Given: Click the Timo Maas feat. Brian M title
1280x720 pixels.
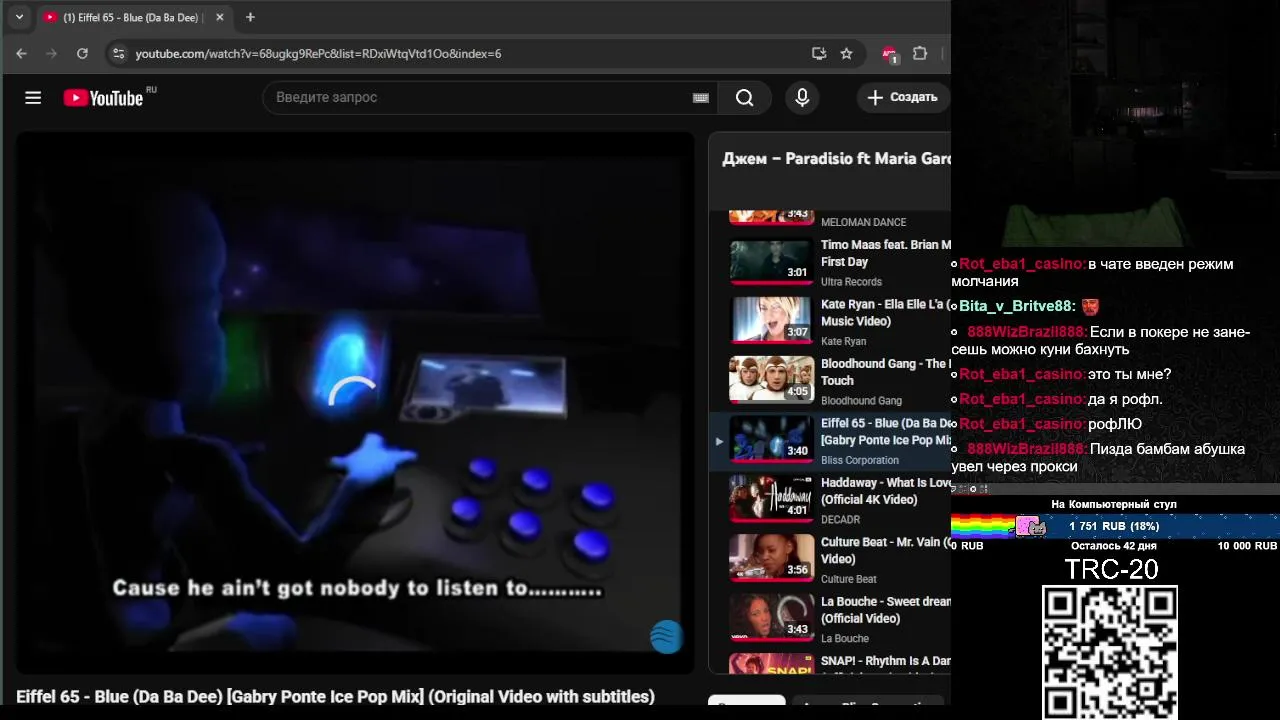Looking at the screenshot, I should [x=885, y=253].
